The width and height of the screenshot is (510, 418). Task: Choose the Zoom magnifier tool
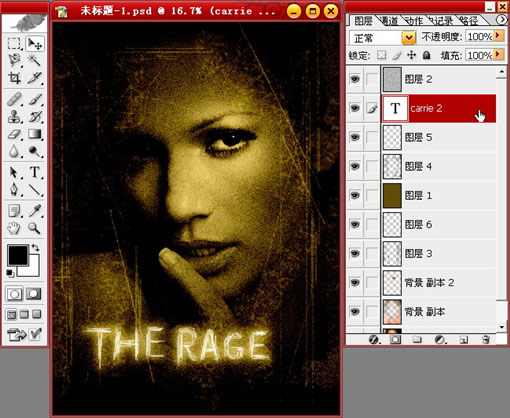click(x=35, y=228)
